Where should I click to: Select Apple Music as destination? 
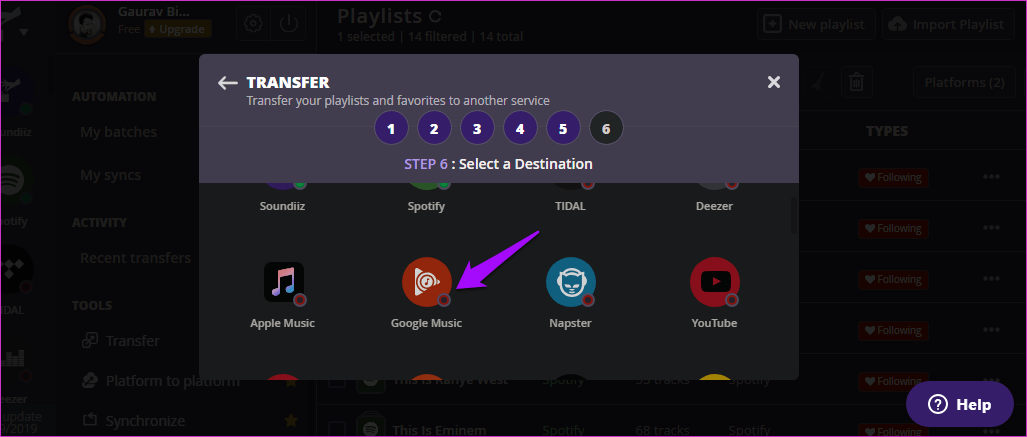[284, 282]
